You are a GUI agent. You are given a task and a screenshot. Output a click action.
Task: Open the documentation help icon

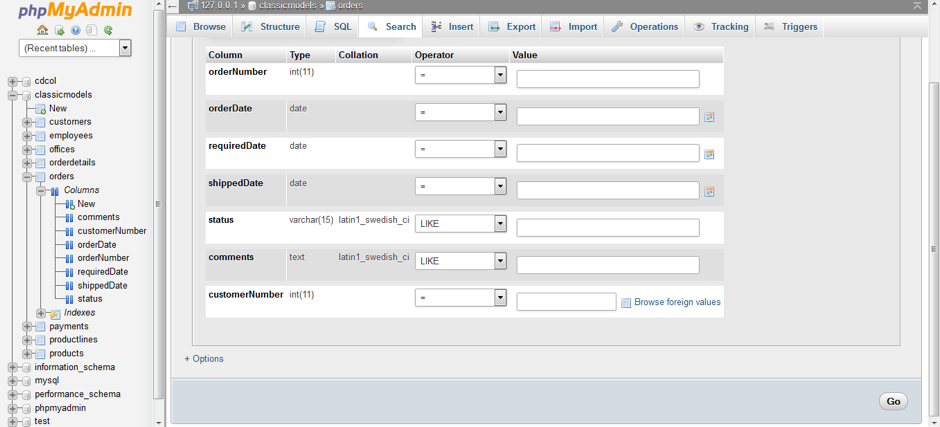75,30
